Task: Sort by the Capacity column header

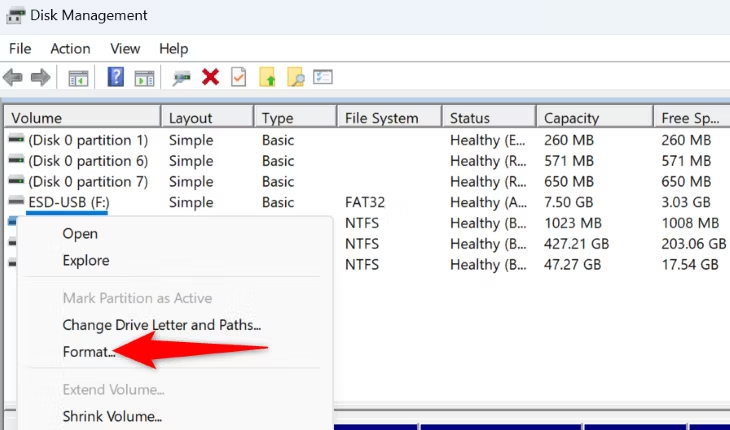Action: (595, 118)
